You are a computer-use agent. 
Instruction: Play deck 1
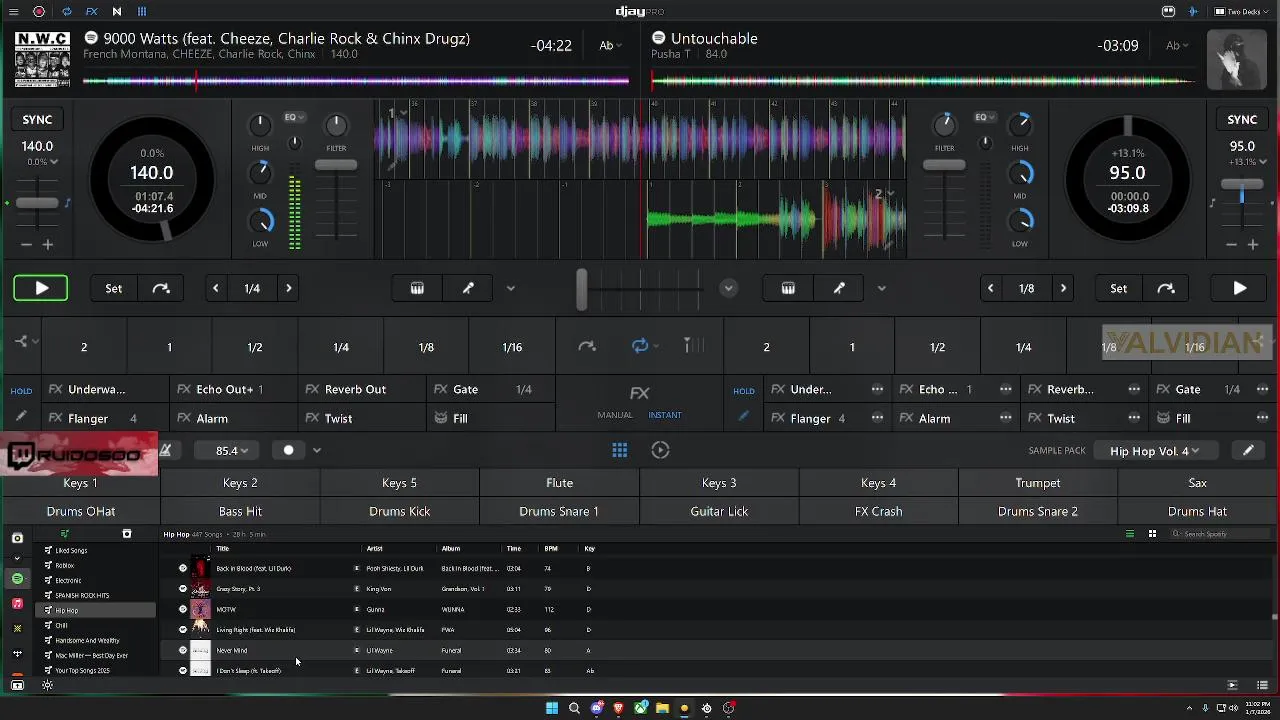tap(41, 288)
